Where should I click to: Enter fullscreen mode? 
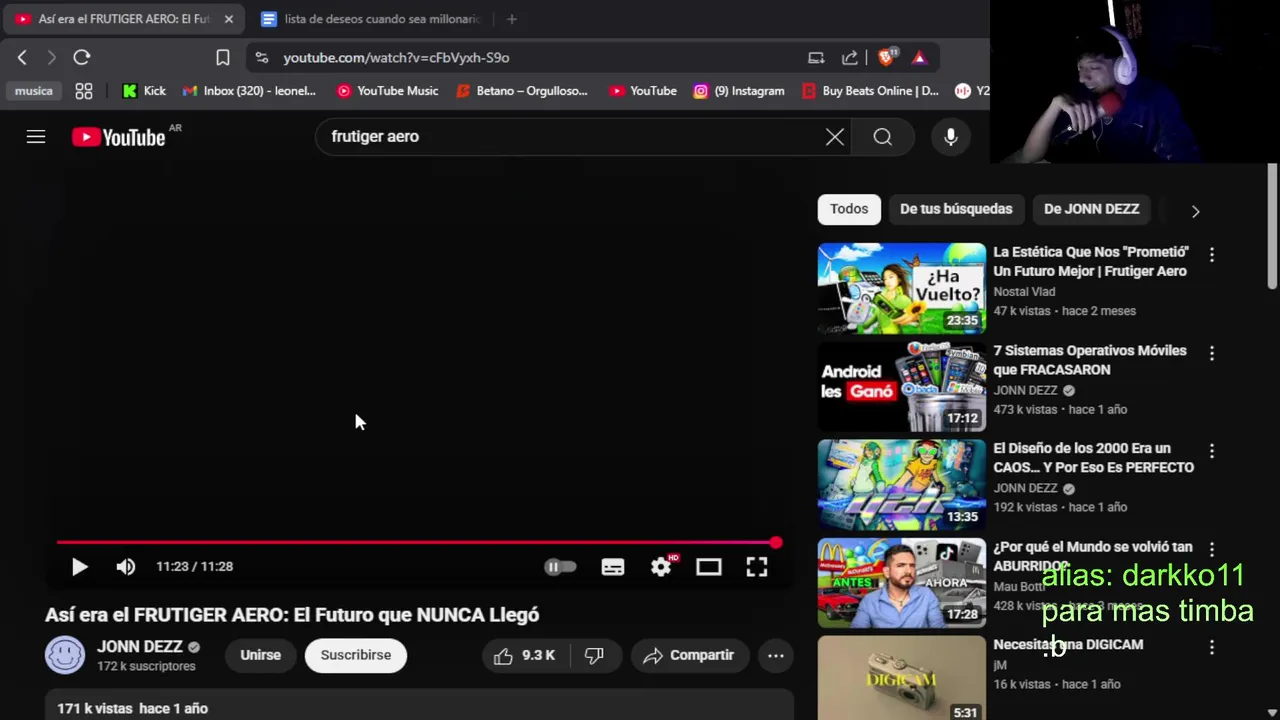757,567
